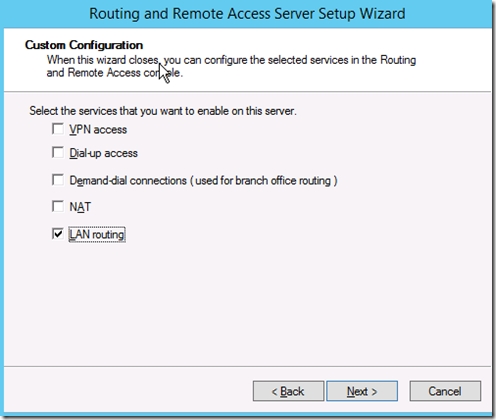
Task: Click the 'VPN access' label text
Action: coord(98,129)
